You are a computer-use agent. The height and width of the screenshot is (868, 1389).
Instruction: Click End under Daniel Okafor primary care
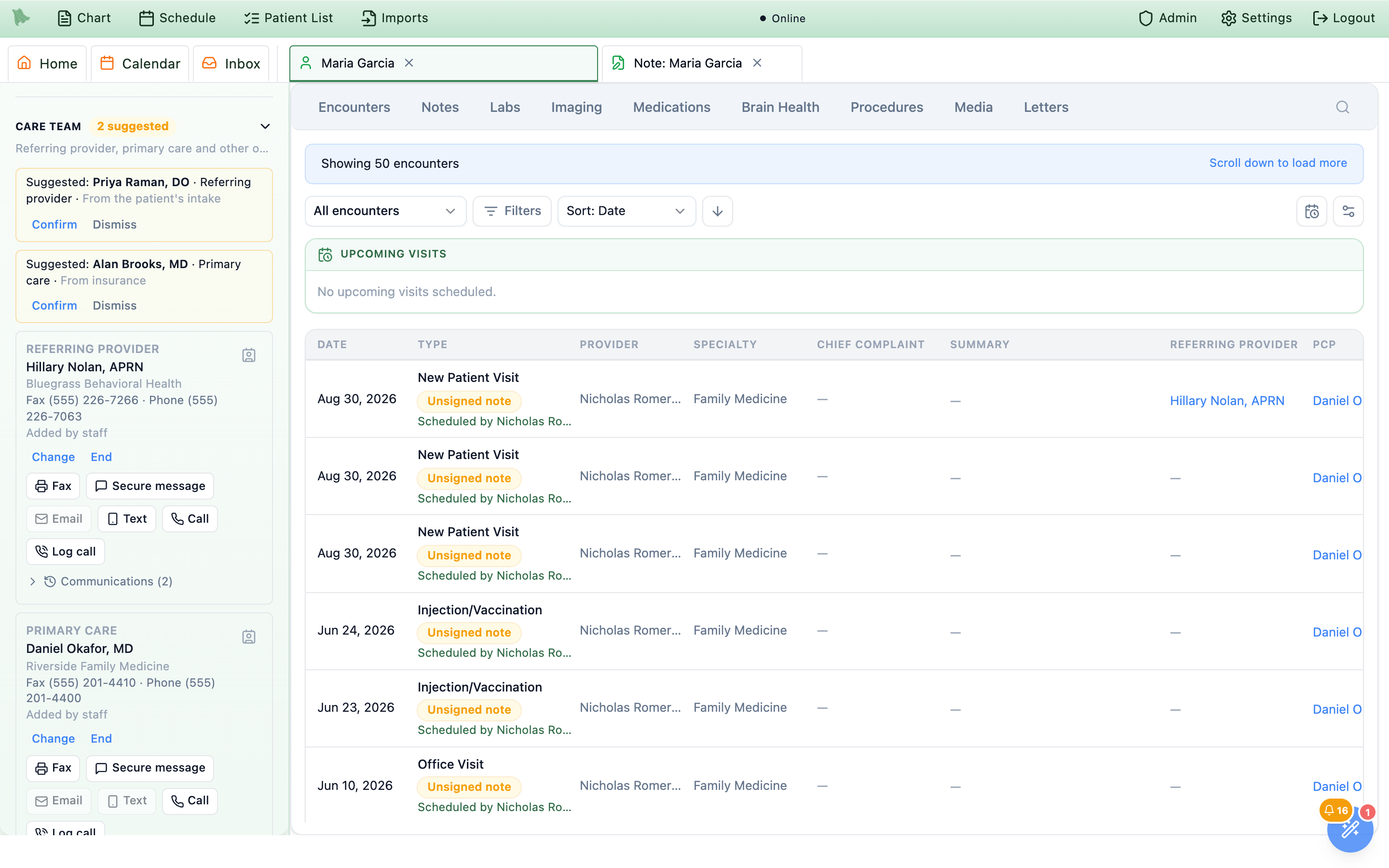coord(101,738)
